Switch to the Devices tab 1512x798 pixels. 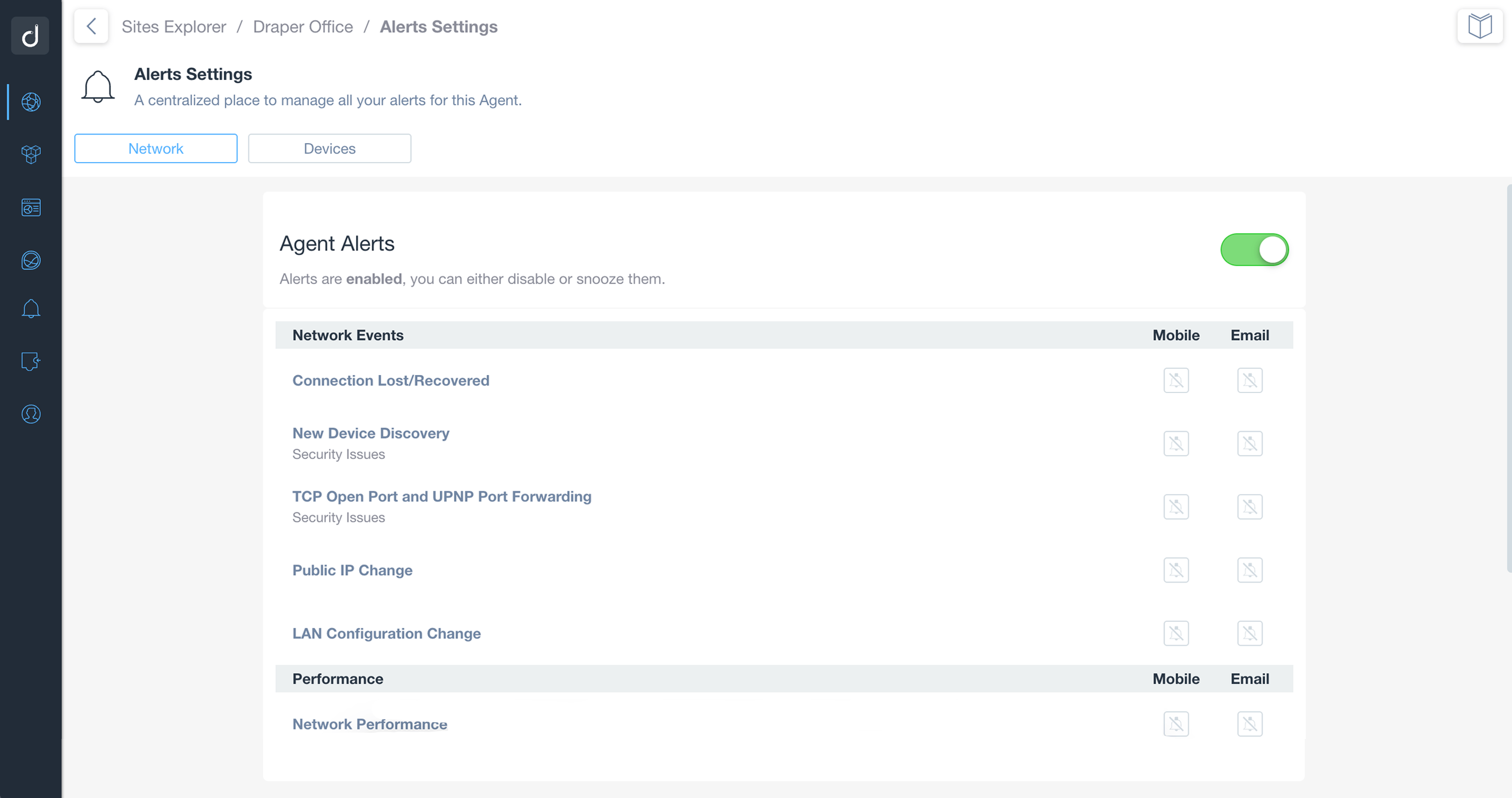(x=330, y=148)
